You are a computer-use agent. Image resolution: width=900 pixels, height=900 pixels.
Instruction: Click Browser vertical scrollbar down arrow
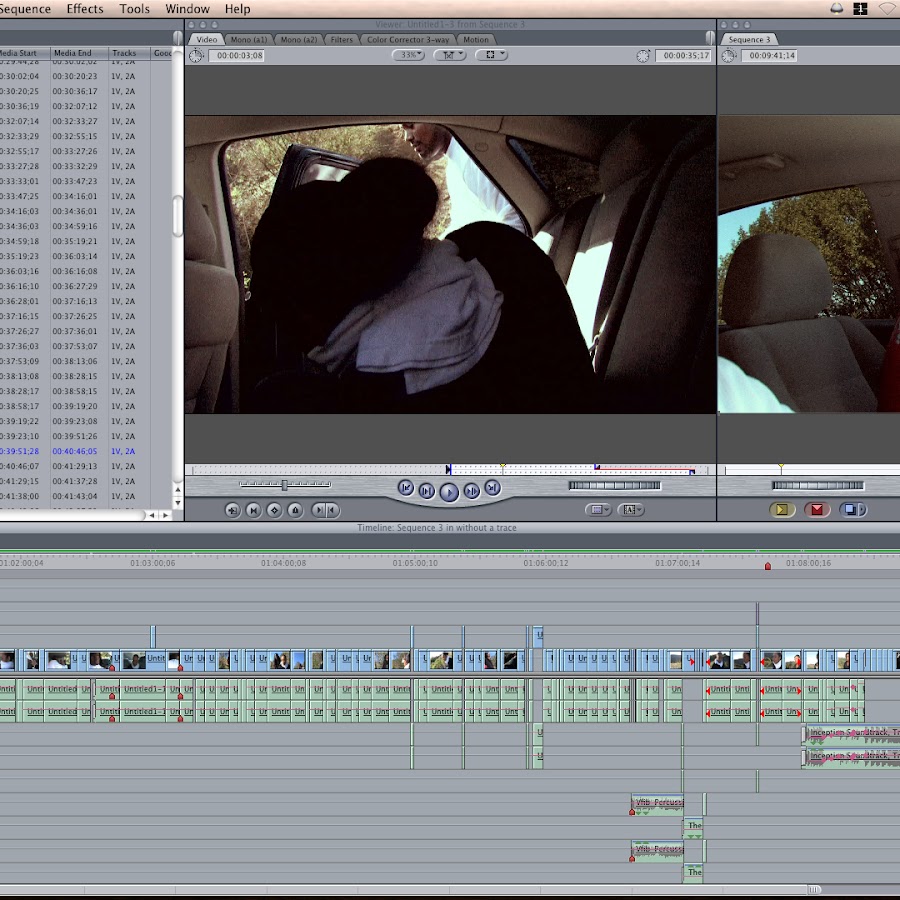pyautogui.click(x=178, y=503)
